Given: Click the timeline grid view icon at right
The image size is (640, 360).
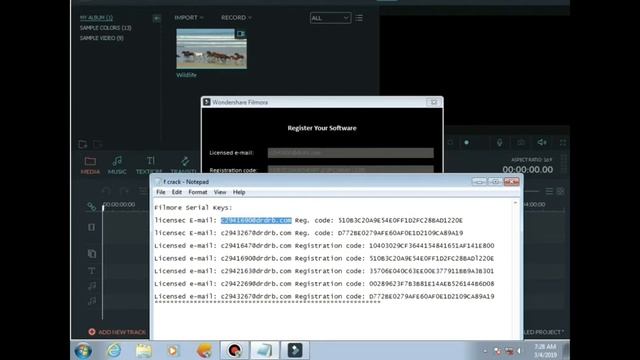Looking at the screenshot, I should click(560, 191).
